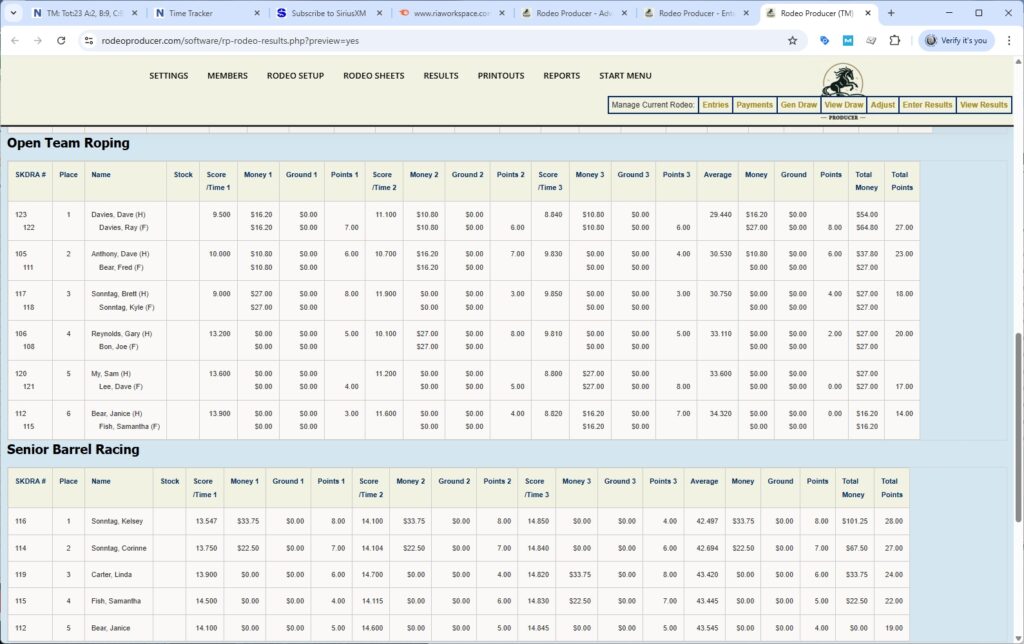Viewport: 1024px width, 644px height.
Task: Click the blue M extension icon
Action: pyautogui.click(x=848, y=40)
